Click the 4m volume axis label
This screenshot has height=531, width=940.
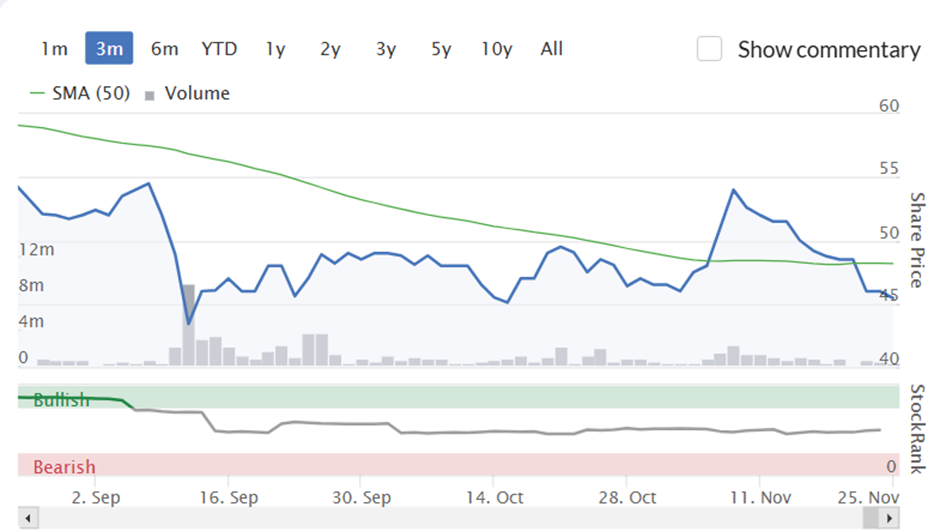tap(31, 321)
